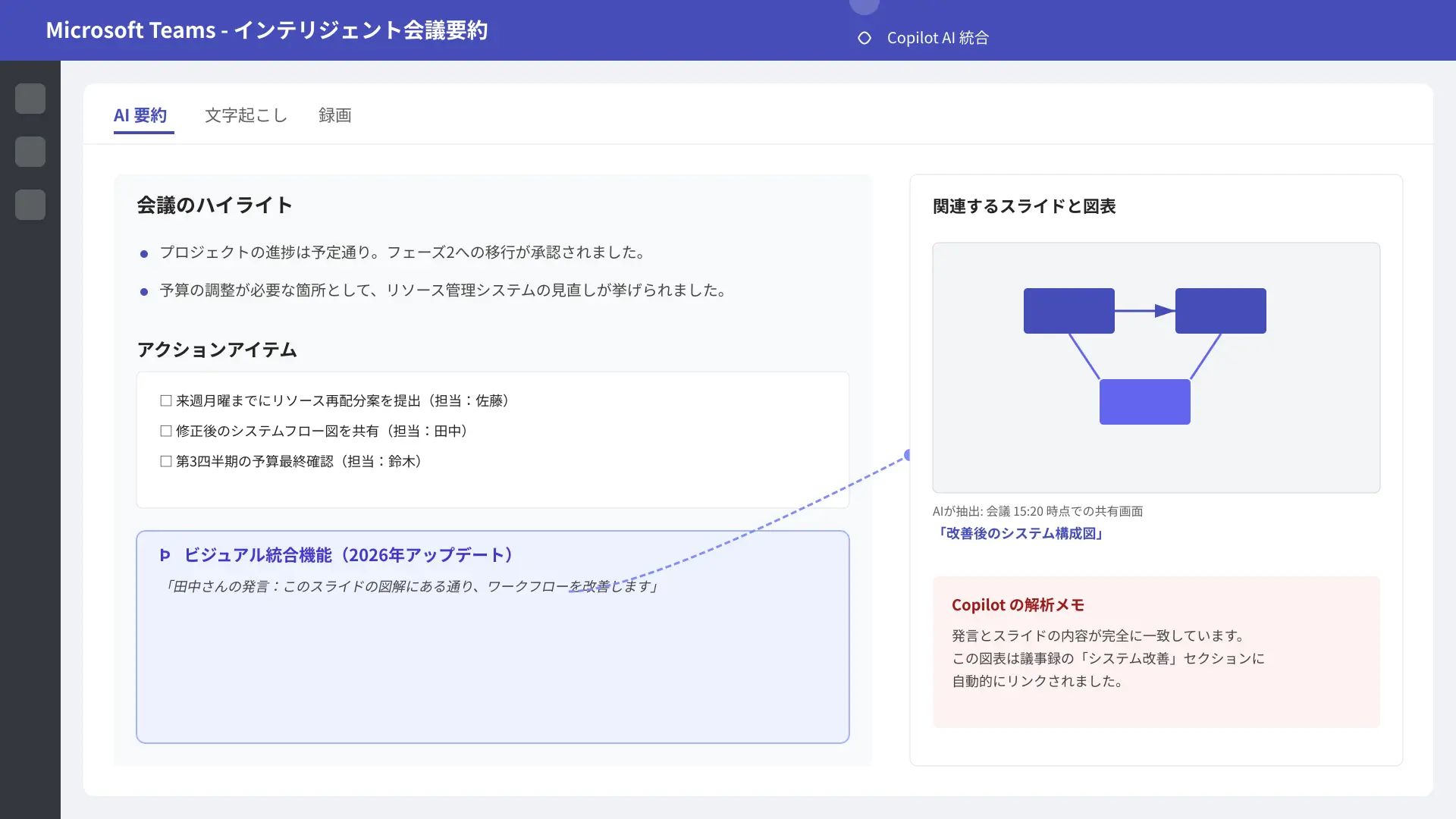The width and height of the screenshot is (1456, 819).
Task: Click the line 発言とスライドの内容が完全に一致しています。
Action: click(x=1099, y=635)
